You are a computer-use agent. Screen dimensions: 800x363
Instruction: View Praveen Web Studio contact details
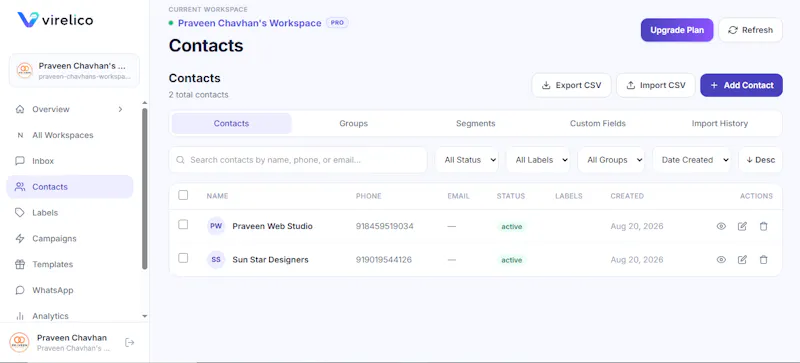coord(721,226)
